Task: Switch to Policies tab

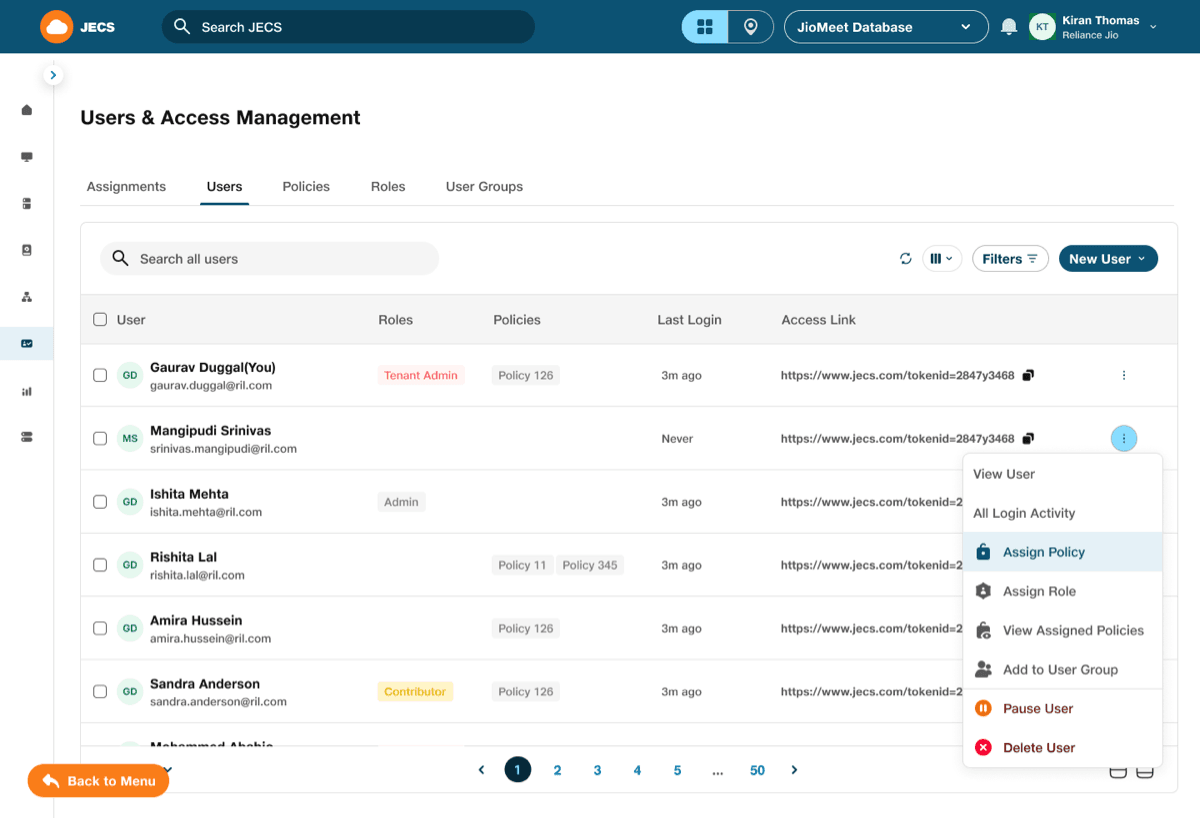Action: click(x=306, y=187)
